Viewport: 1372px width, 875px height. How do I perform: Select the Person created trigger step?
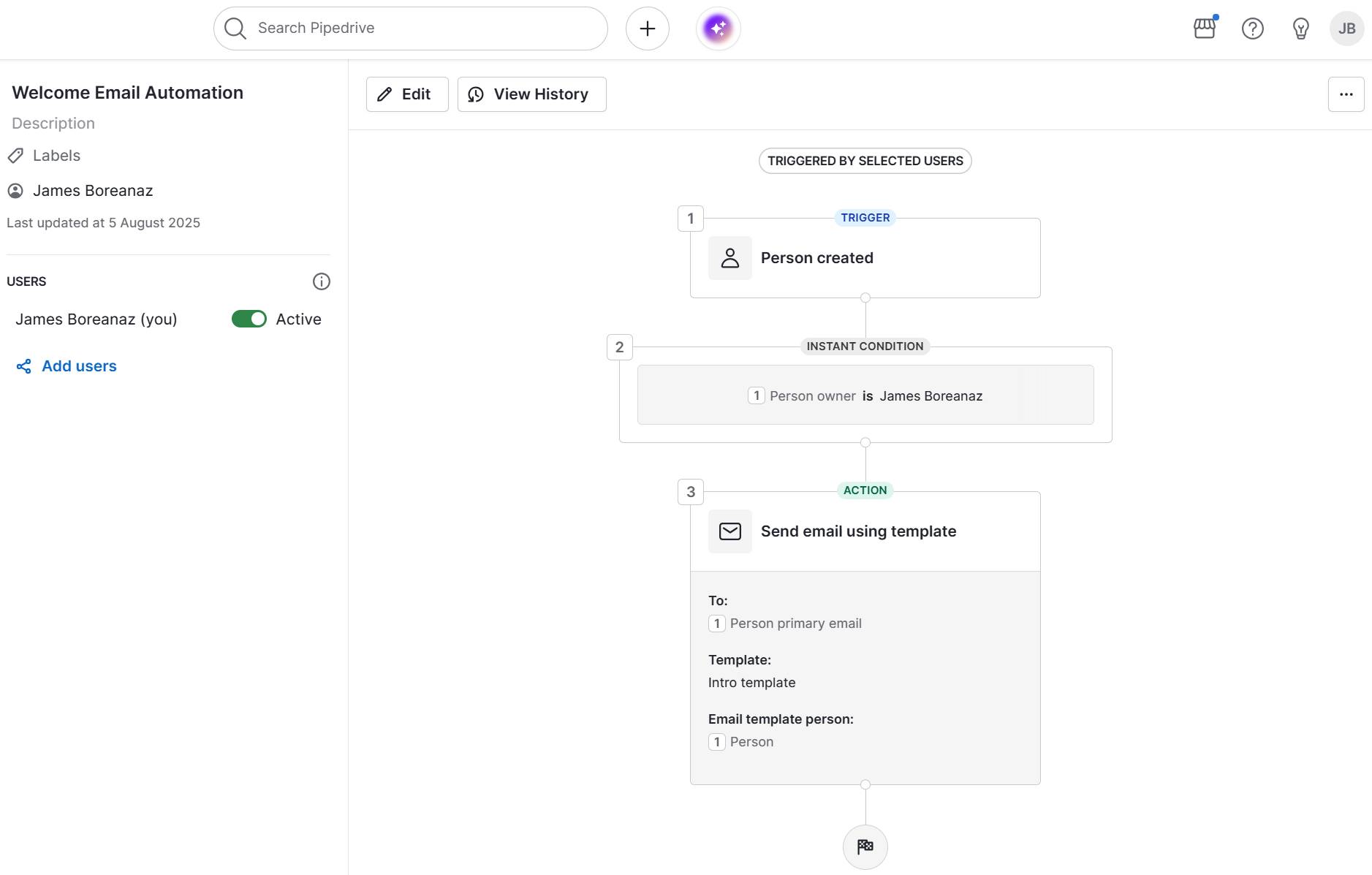[865, 258]
